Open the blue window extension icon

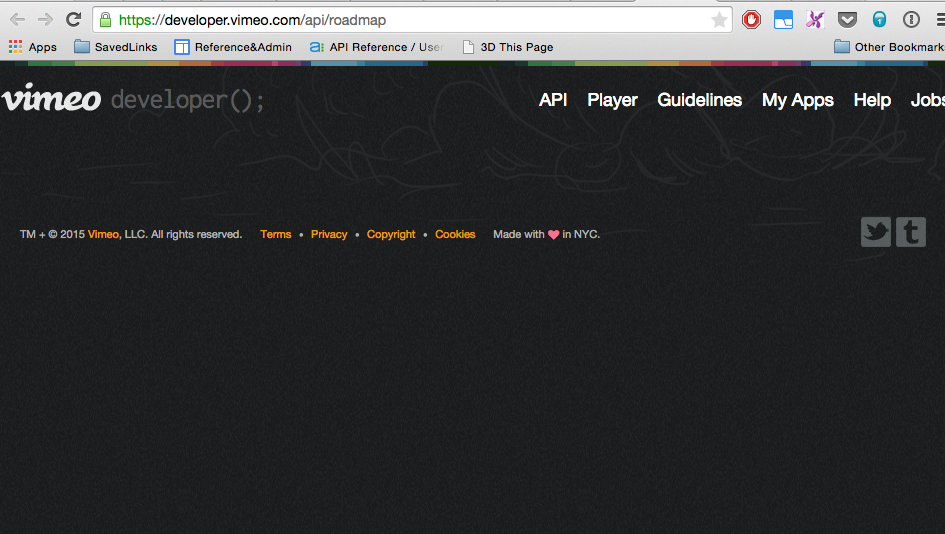783,20
